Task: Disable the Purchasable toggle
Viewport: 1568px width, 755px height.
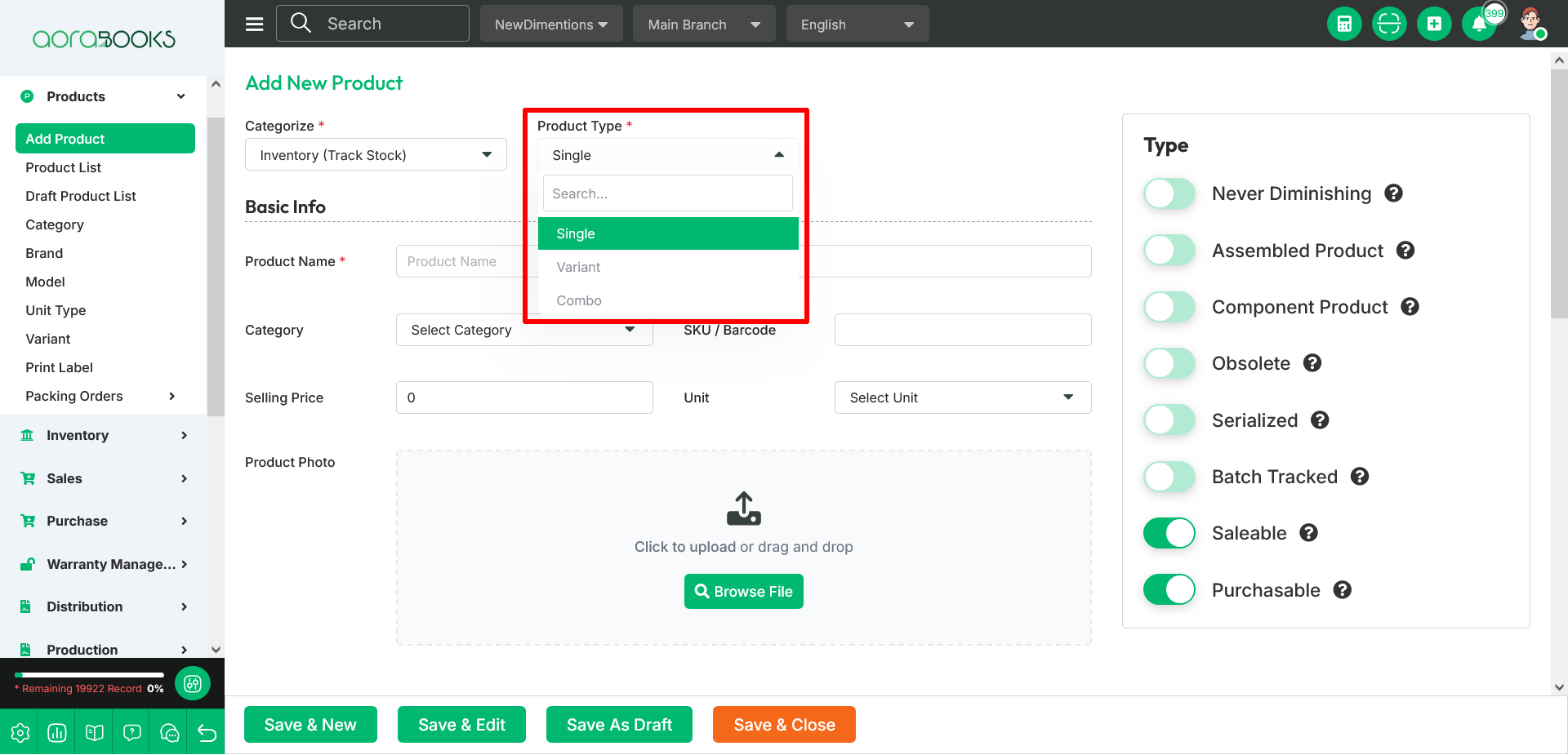Action: click(x=1169, y=590)
